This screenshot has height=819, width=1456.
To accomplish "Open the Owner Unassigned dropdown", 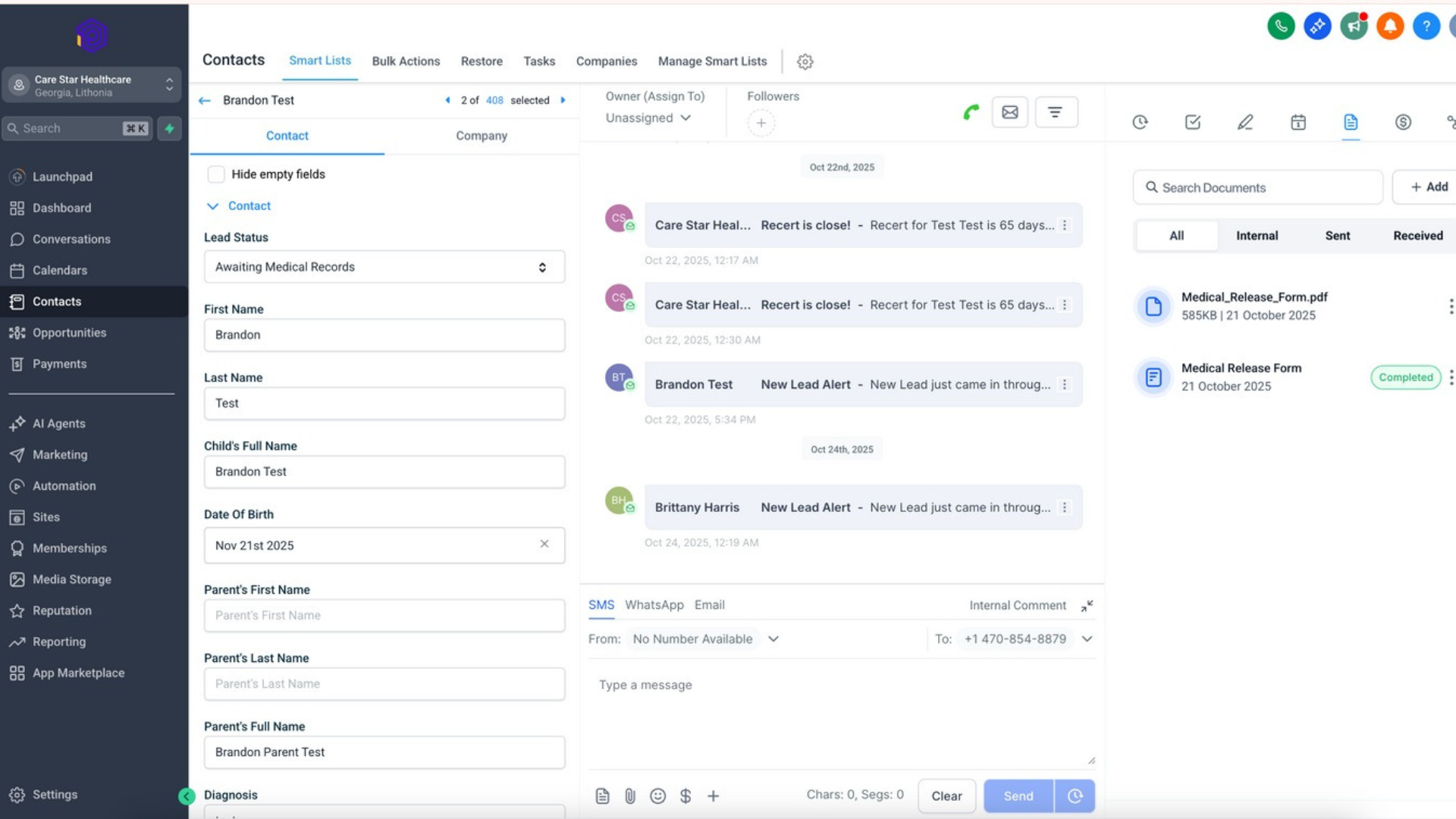I will pos(648,118).
